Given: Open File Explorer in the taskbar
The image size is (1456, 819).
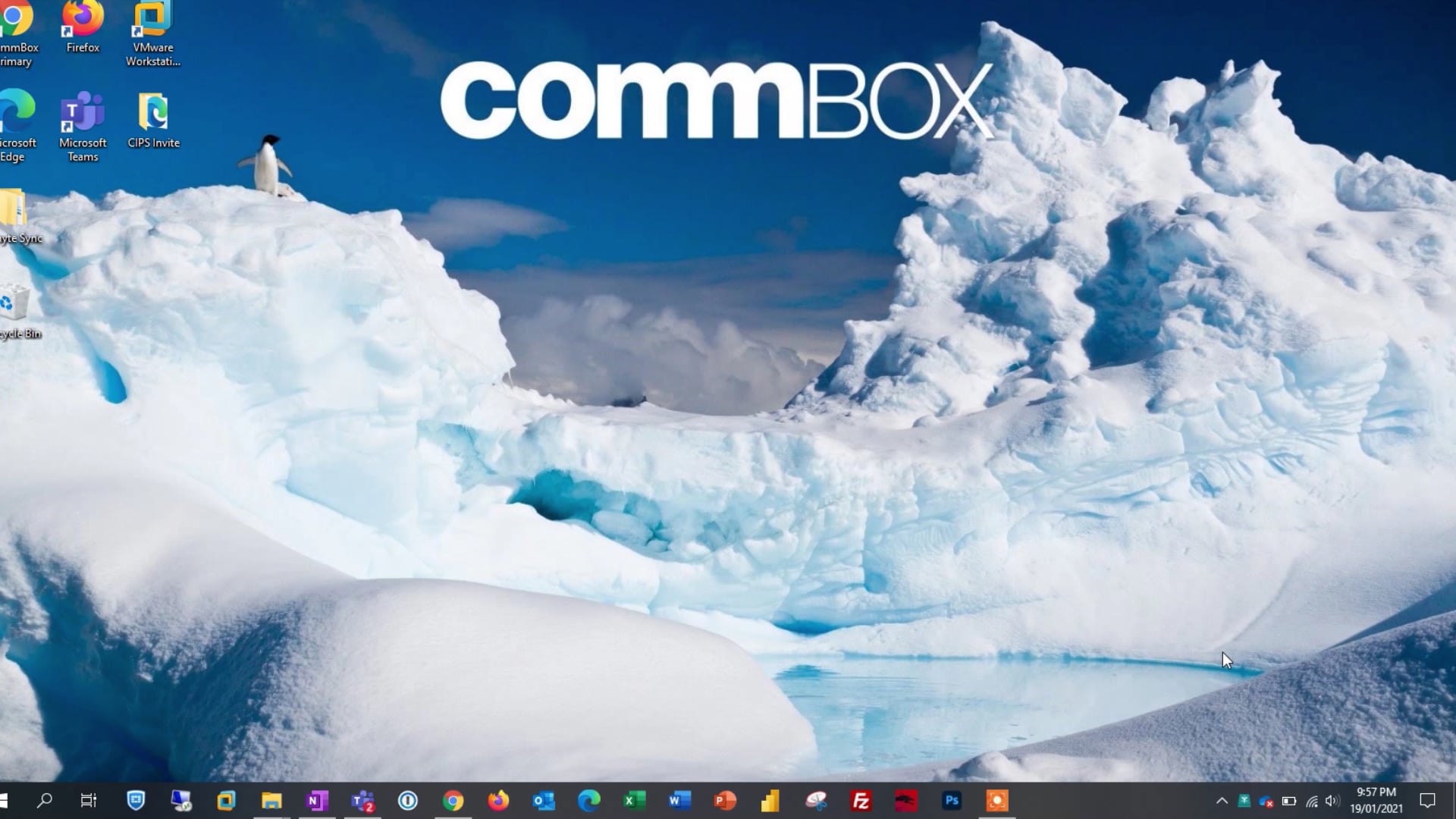Looking at the screenshot, I should pos(271,800).
